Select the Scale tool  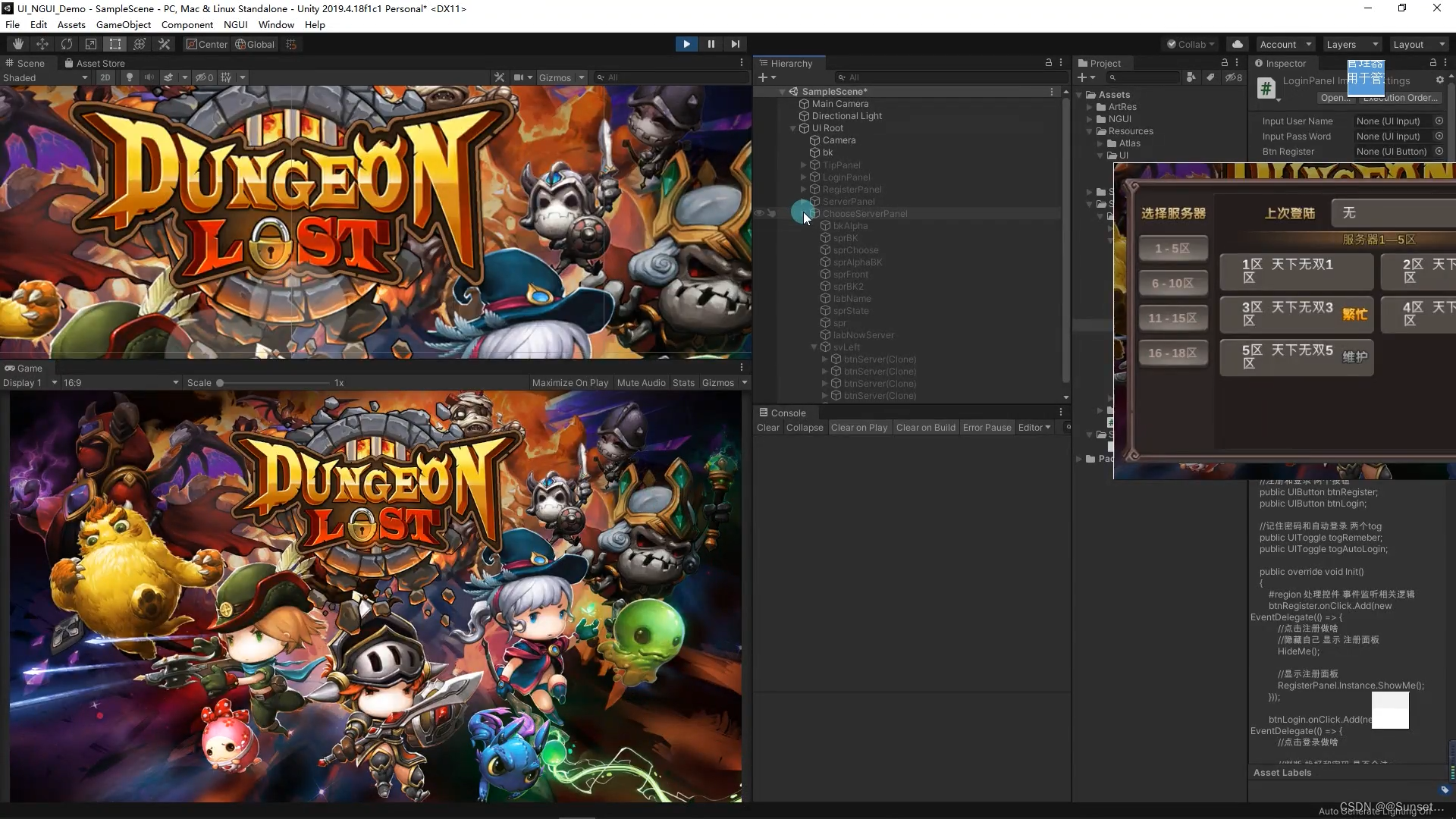(x=91, y=44)
